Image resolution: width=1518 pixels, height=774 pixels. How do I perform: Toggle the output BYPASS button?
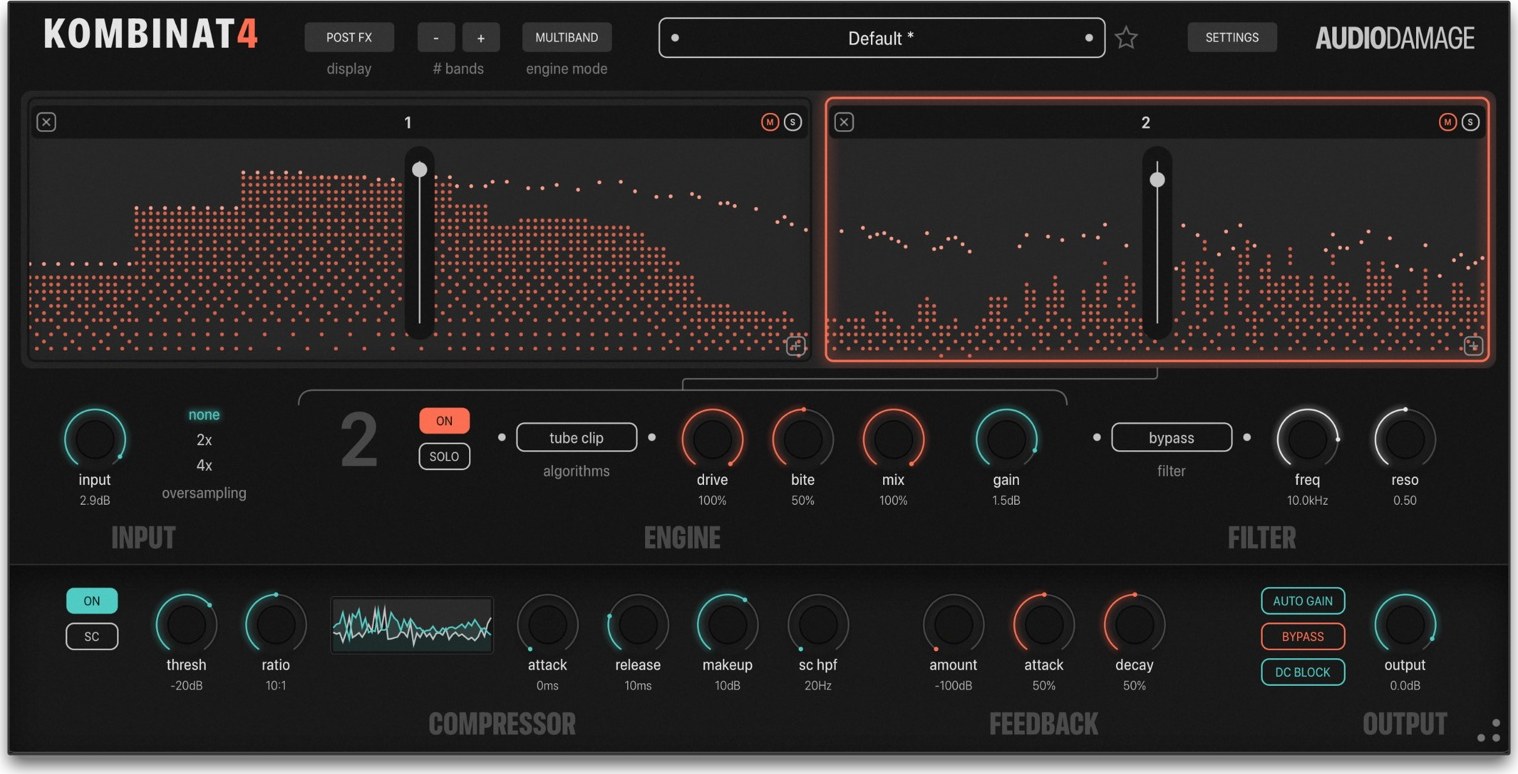click(1303, 636)
